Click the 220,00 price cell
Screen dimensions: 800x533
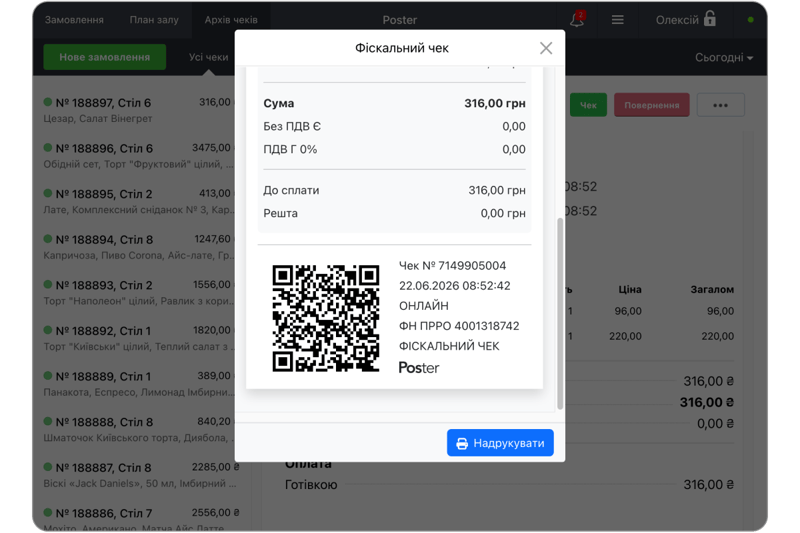[625, 336]
